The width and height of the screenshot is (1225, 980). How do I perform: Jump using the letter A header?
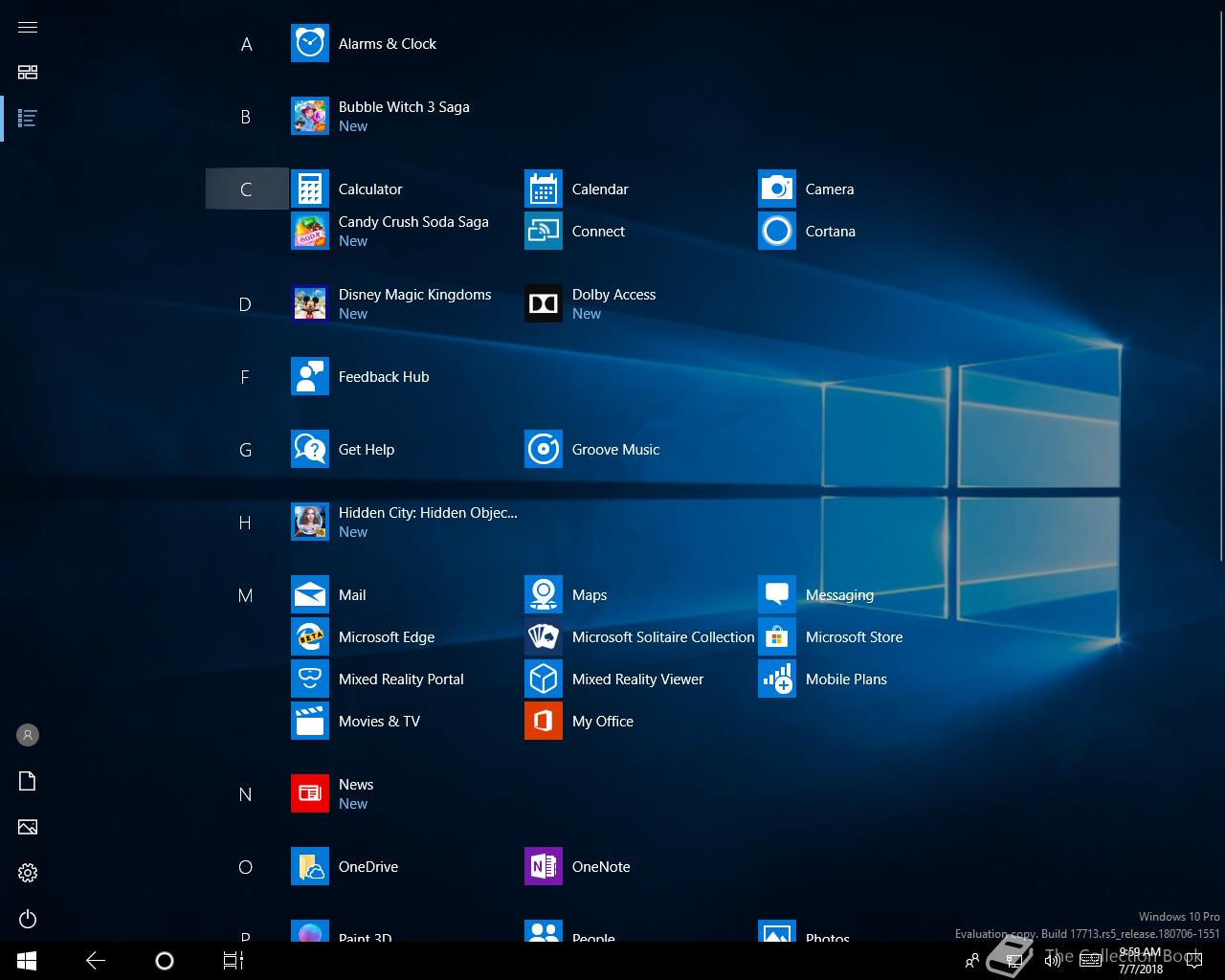coord(246,44)
